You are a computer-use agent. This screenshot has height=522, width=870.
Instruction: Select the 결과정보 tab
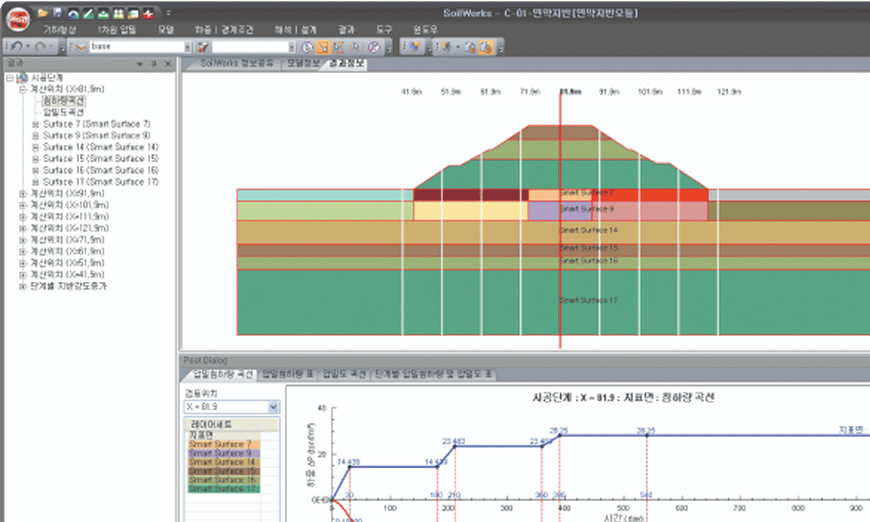click(x=347, y=63)
